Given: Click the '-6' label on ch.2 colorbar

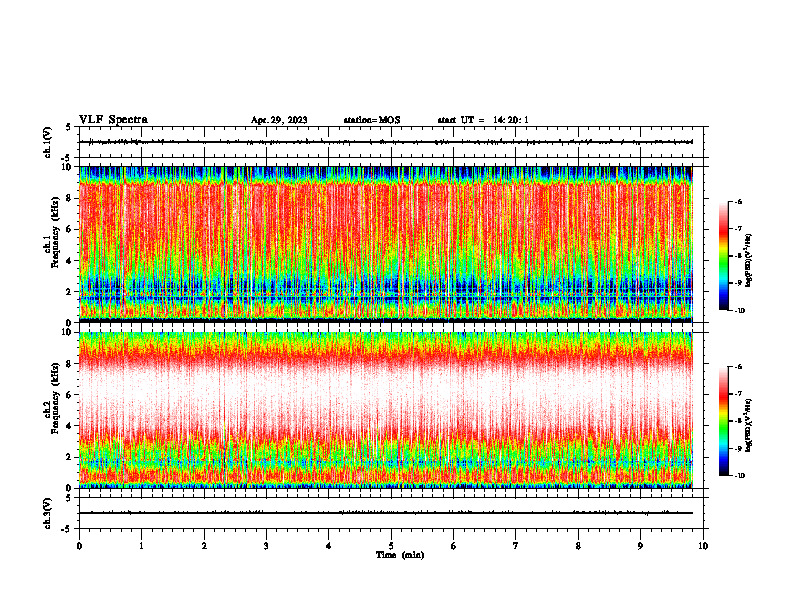Looking at the screenshot, I should coord(738,367).
